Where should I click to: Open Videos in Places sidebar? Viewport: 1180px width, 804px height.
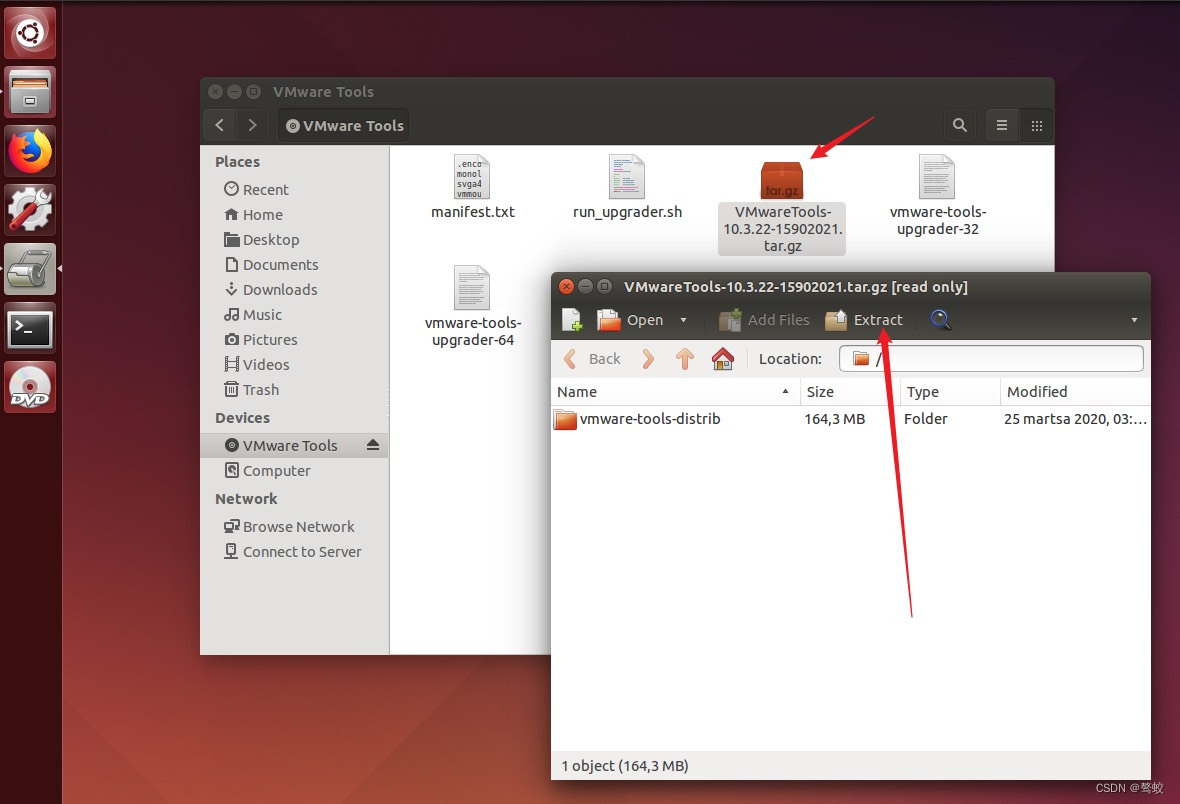pos(257,364)
